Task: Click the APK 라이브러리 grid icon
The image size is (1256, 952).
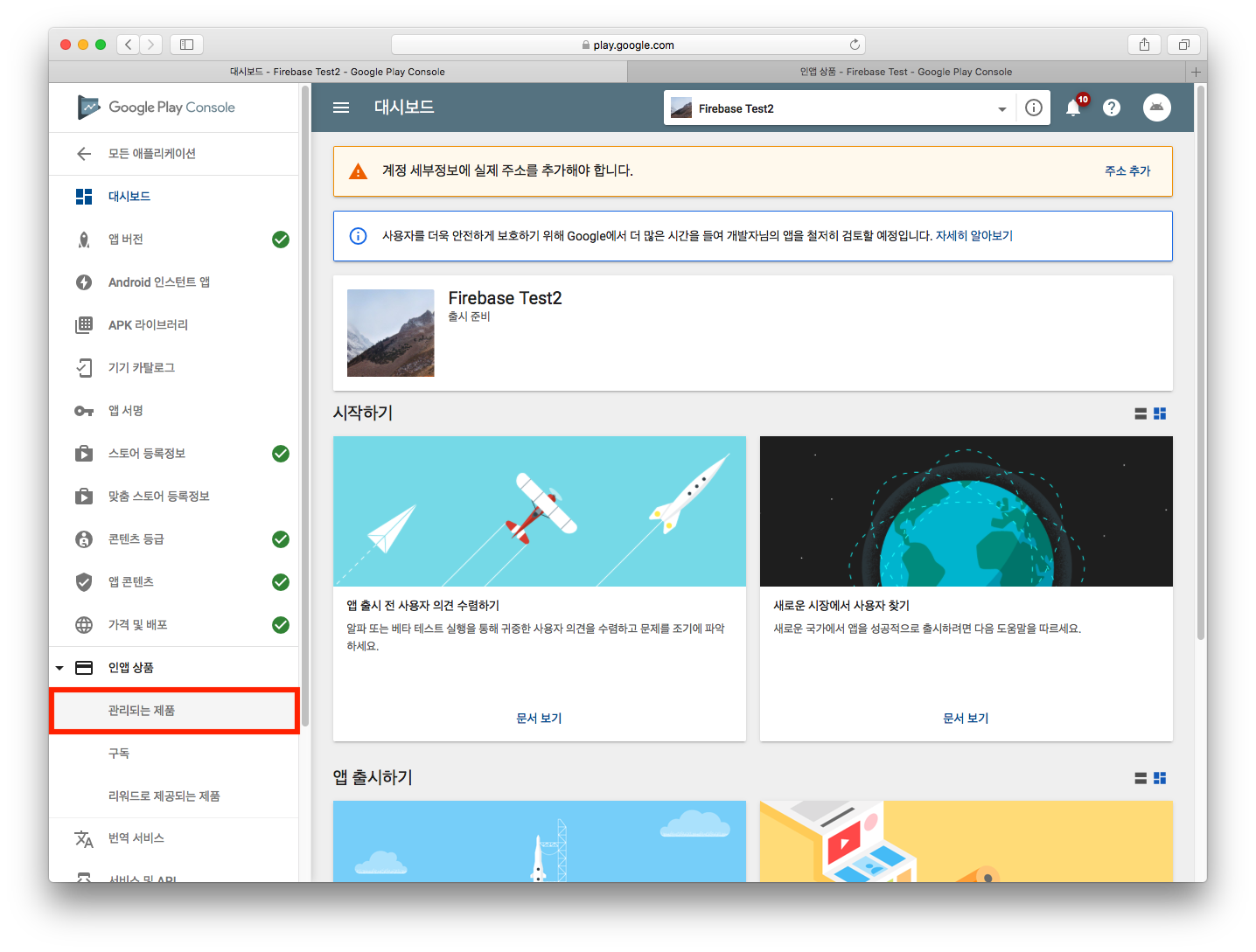Action: (x=84, y=325)
